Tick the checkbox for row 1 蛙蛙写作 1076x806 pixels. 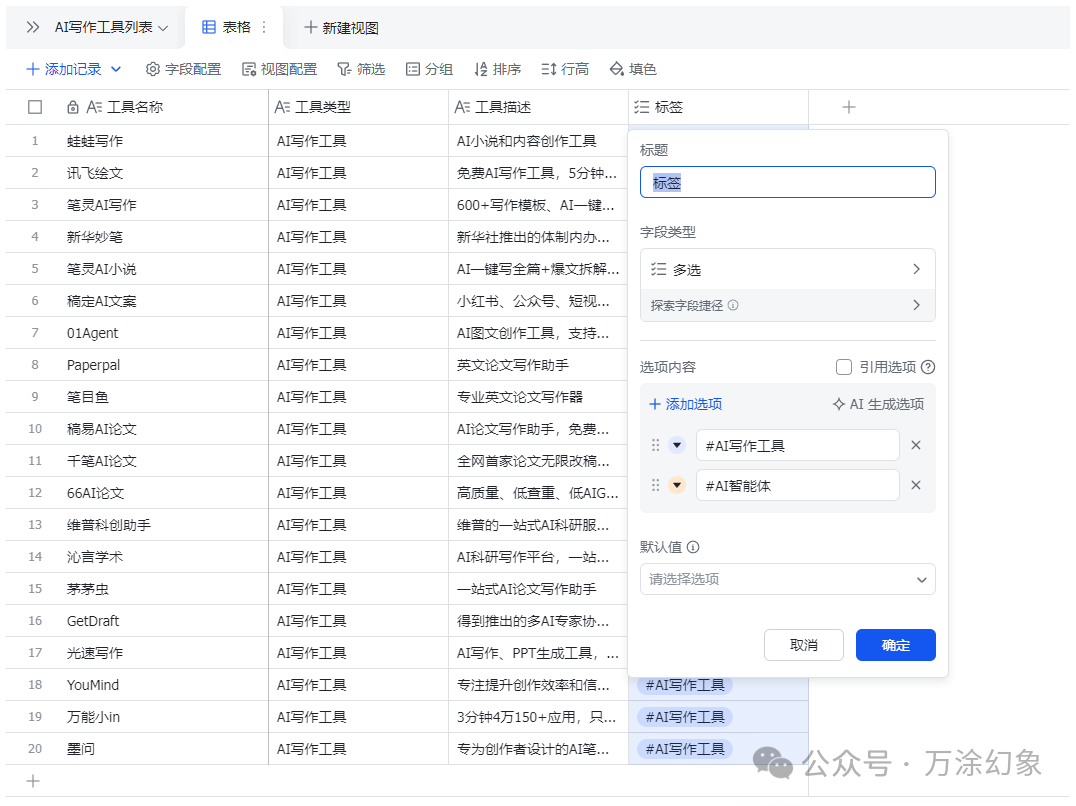coord(35,140)
